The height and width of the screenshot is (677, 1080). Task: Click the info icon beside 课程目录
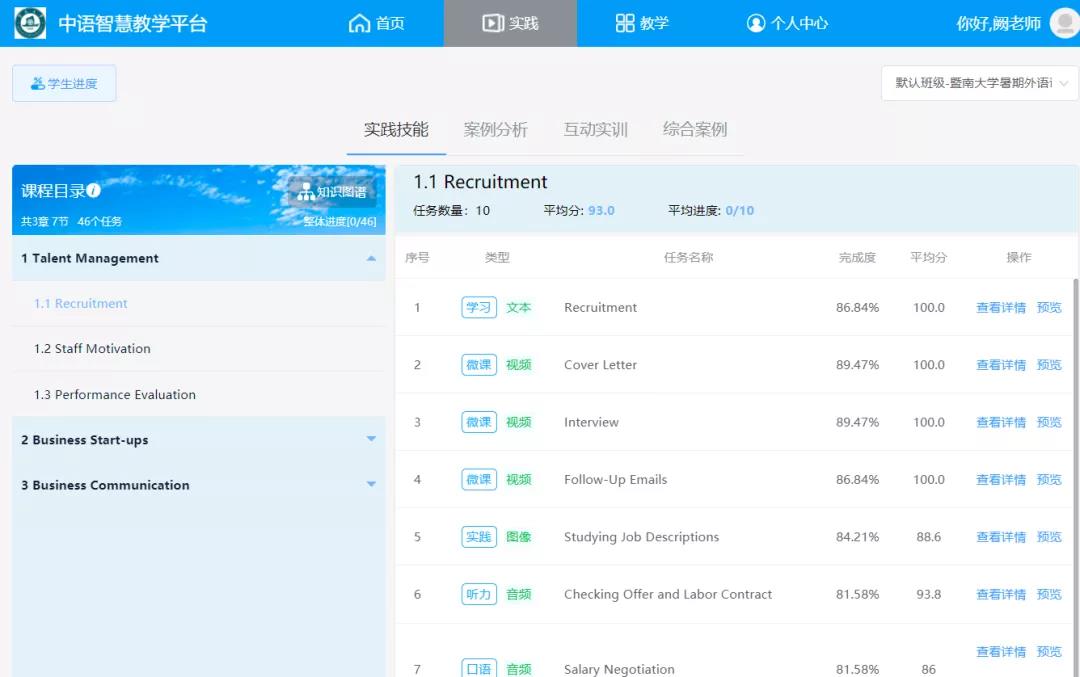93,191
